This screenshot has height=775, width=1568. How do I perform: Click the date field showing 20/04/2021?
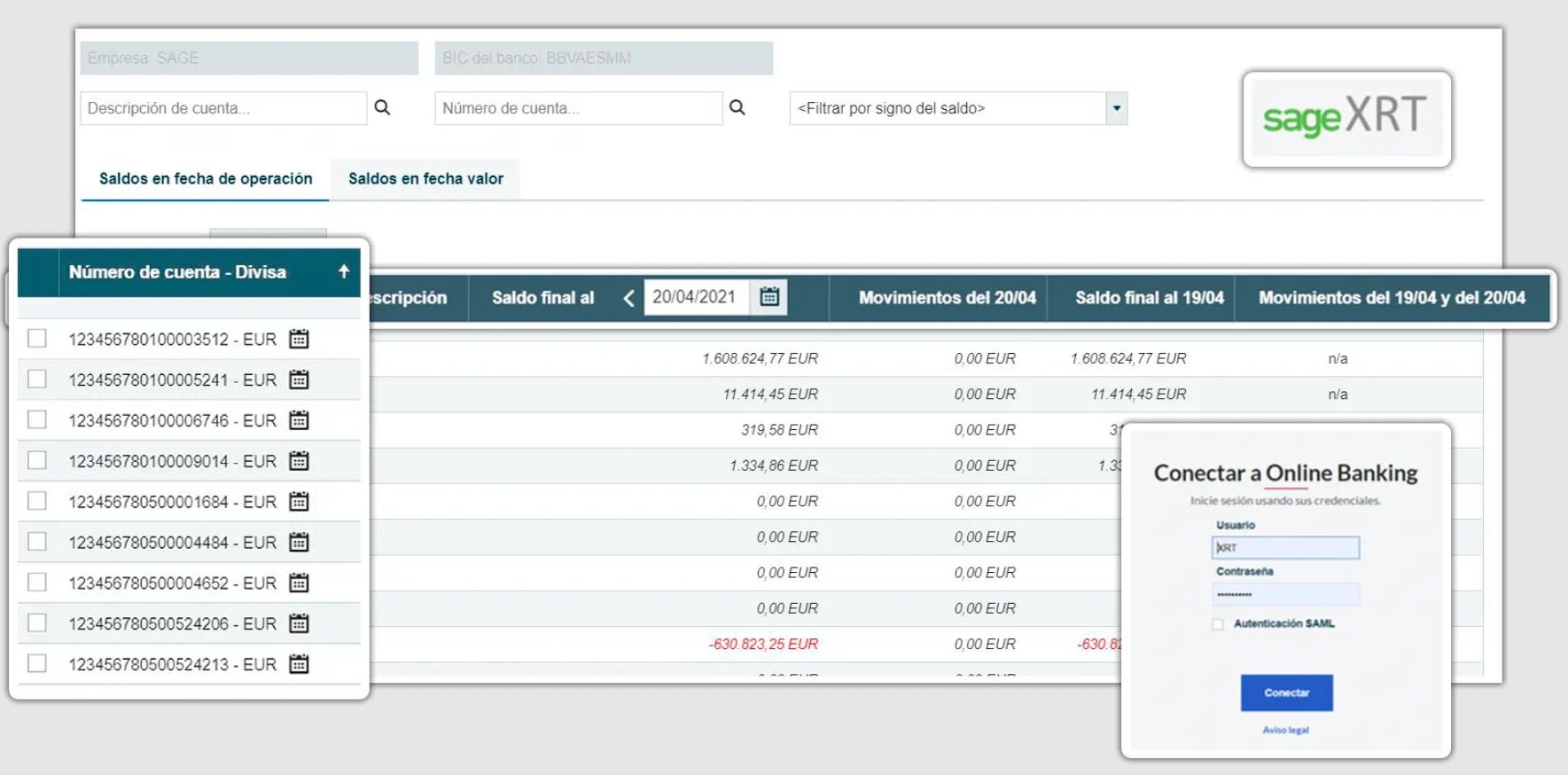[x=697, y=297]
